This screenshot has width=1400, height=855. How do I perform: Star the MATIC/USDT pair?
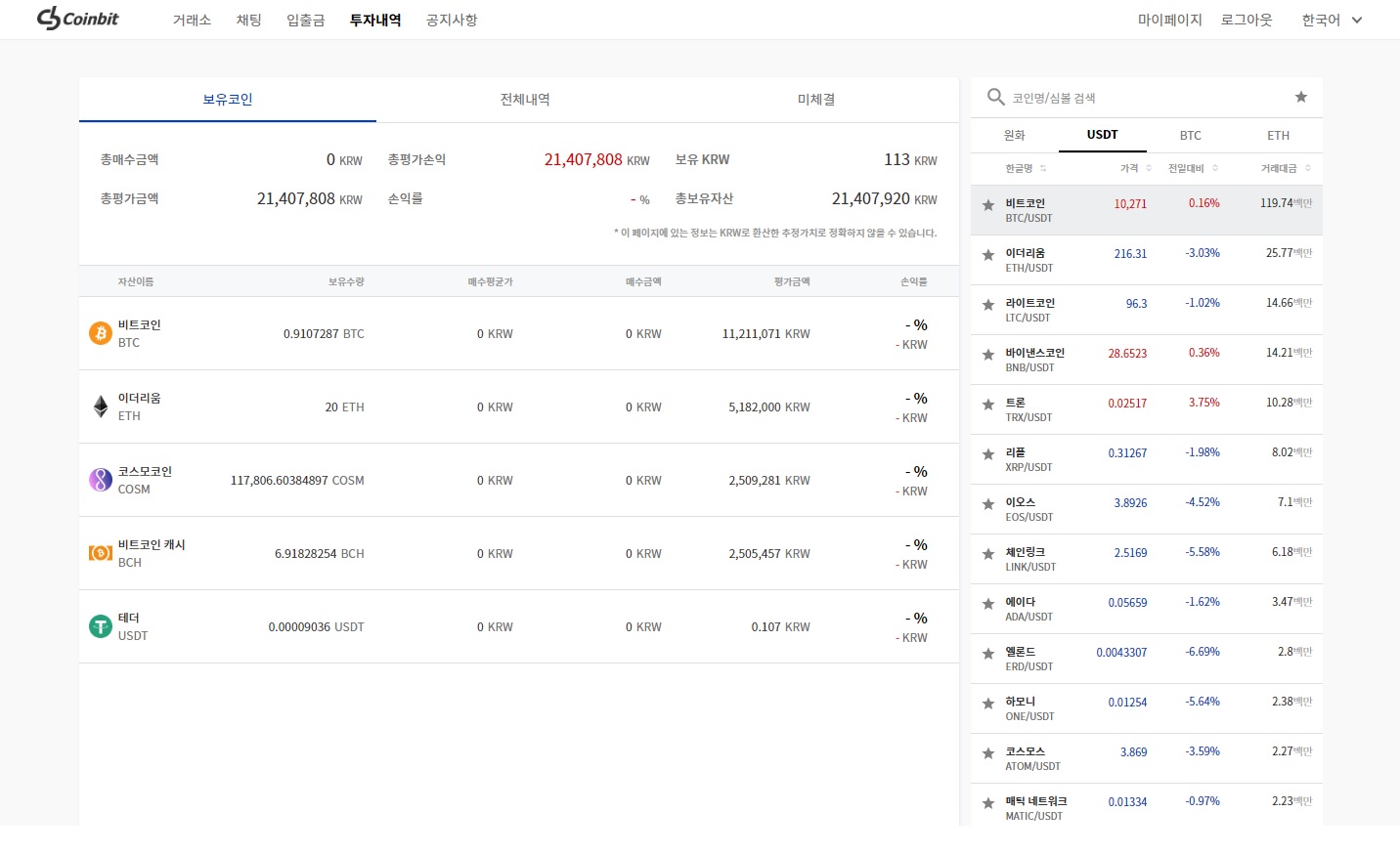[987, 803]
